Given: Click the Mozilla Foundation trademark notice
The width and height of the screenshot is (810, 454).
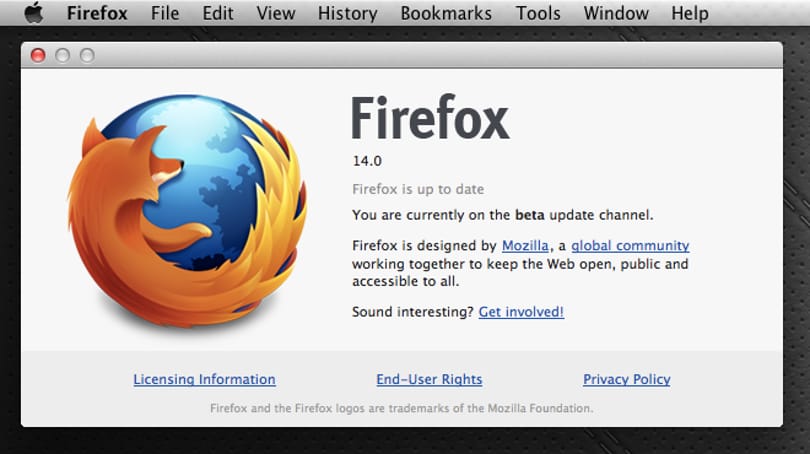Looking at the screenshot, I should (x=401, y=409).
